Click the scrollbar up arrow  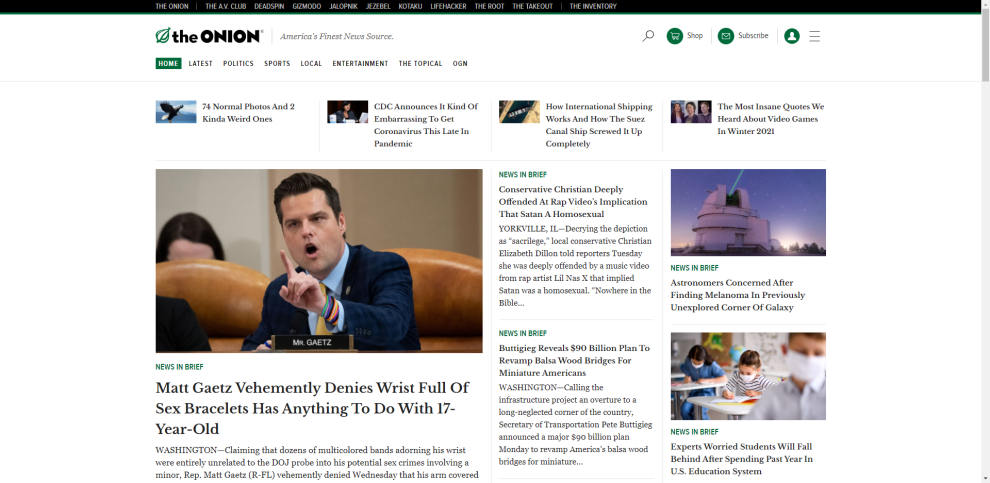[986, 4]
